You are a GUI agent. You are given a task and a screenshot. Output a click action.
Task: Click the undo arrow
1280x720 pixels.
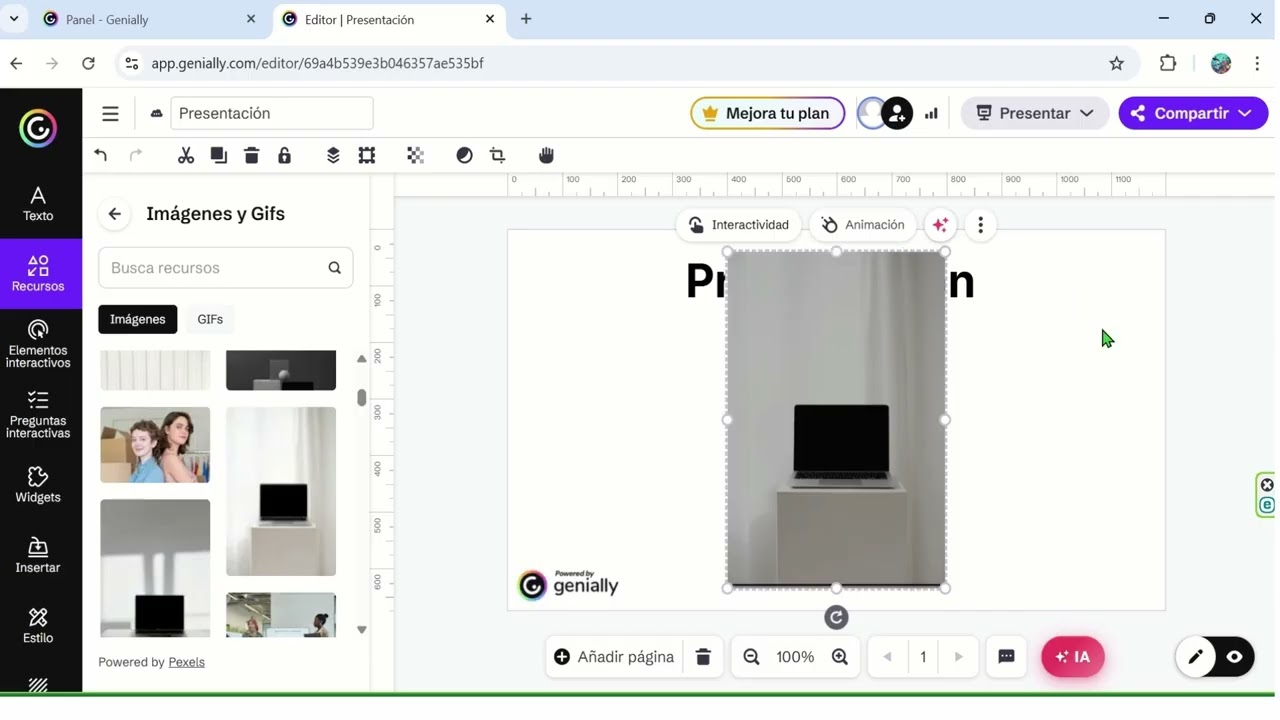[101, 155]
